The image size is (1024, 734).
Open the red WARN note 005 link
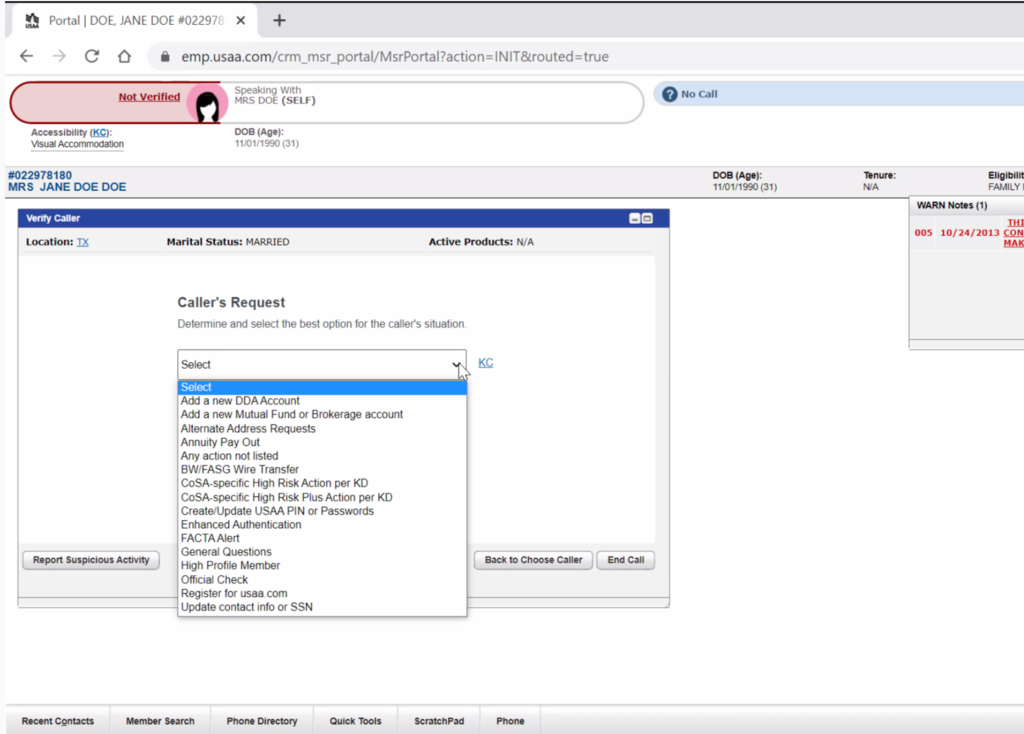[1013, 232]
